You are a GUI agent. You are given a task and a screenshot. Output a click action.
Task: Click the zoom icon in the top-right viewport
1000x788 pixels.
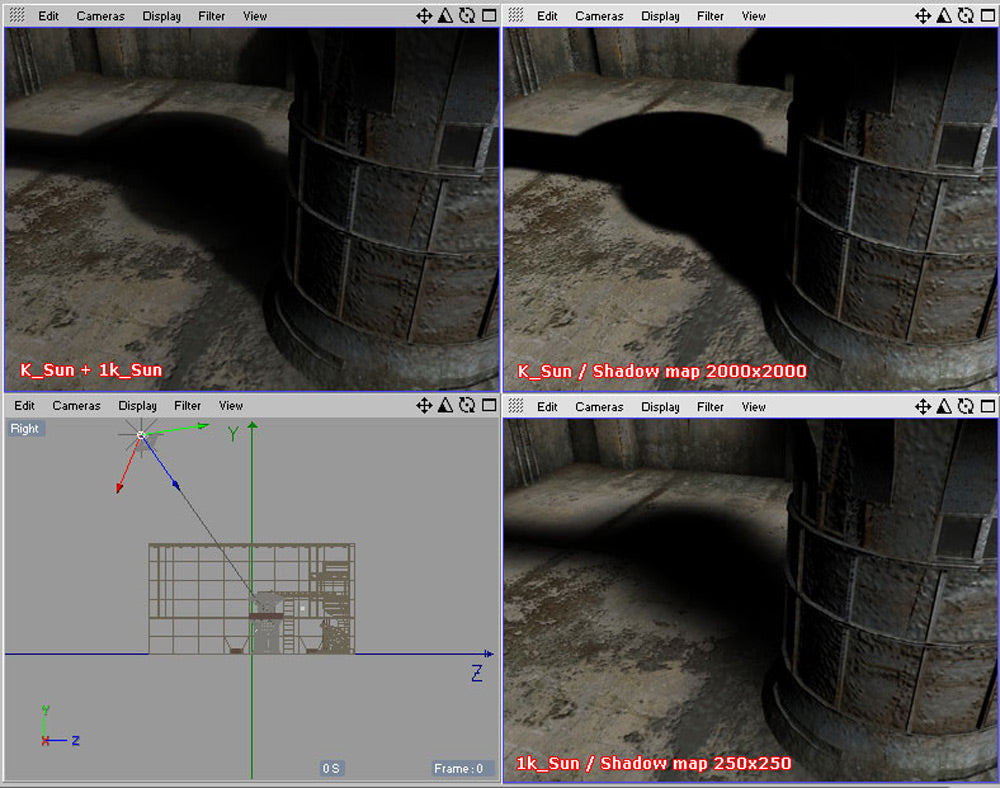pyautogui.click(x=944, y=16)
